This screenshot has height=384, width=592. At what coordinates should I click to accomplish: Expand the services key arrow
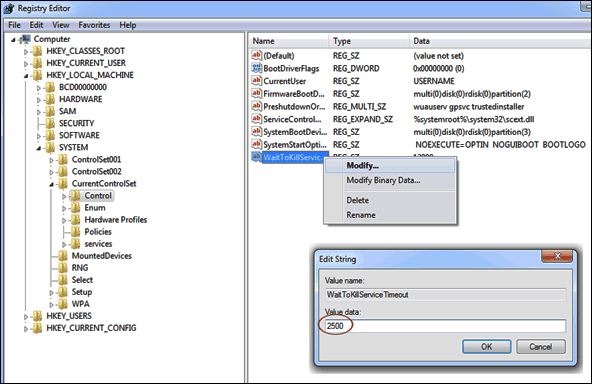click(x=64, y=245)
